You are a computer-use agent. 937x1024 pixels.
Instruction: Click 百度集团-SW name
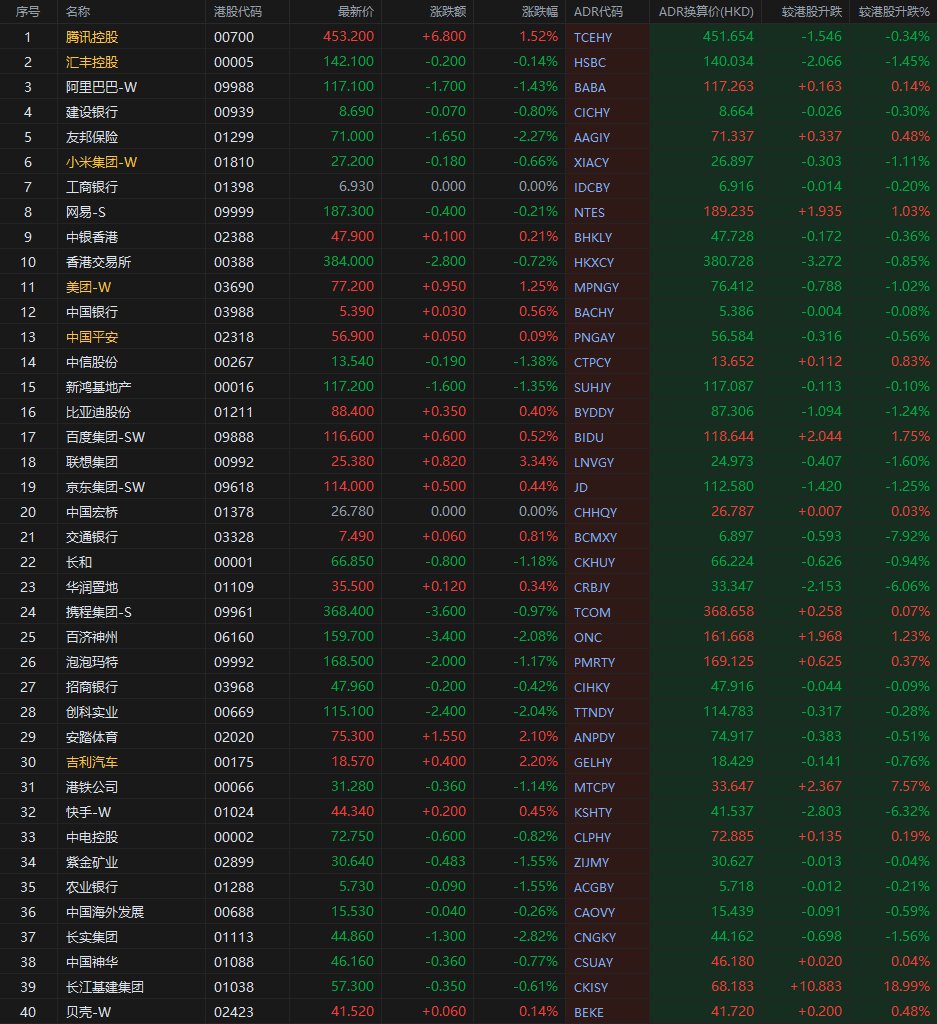[x=105, y=437]
